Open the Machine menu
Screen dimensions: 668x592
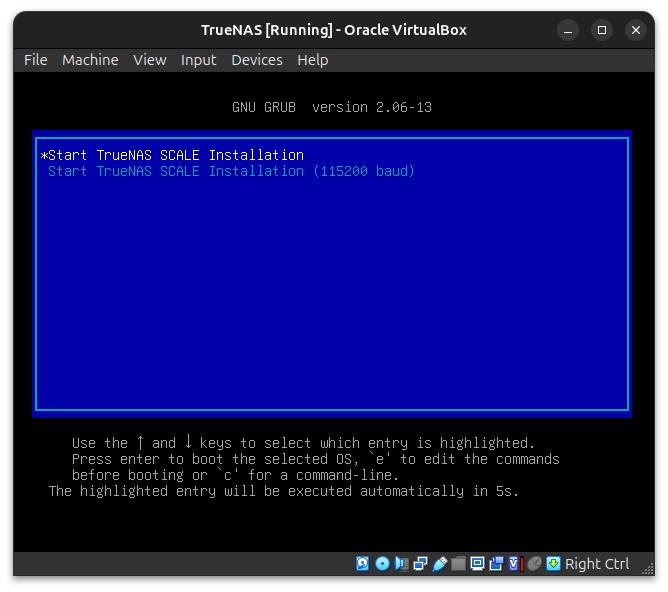[90, 60]
